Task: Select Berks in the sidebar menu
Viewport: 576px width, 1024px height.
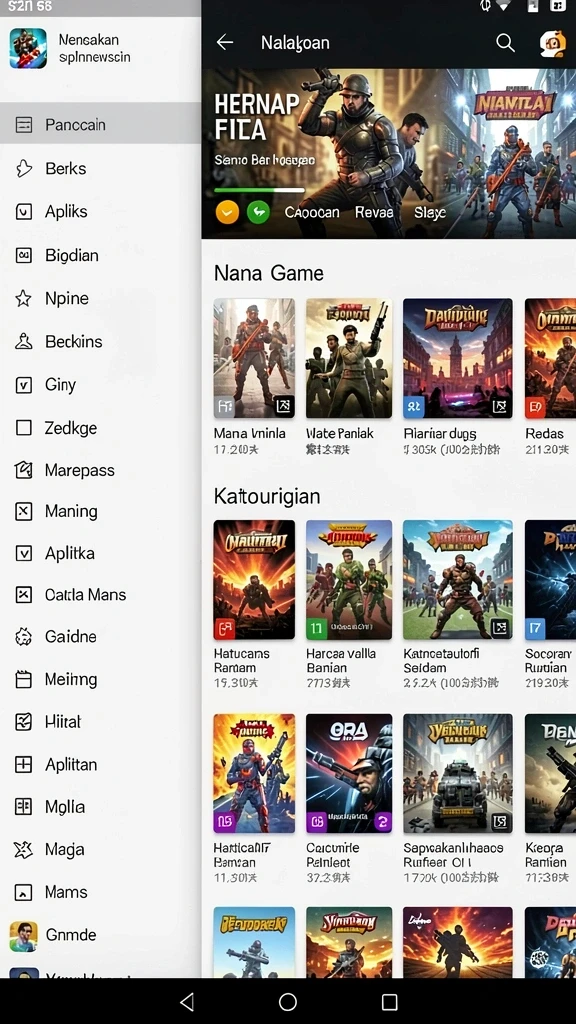Action: tap(101, 168)
